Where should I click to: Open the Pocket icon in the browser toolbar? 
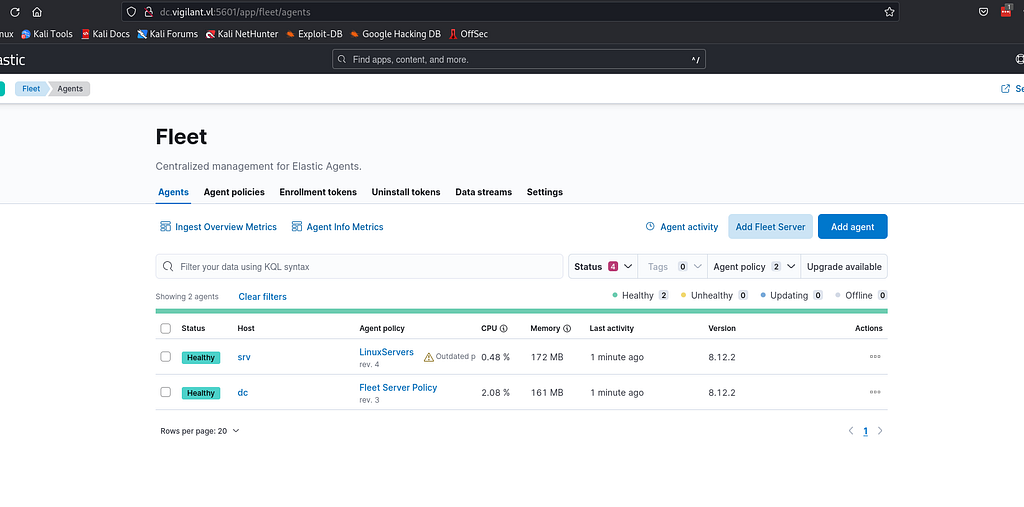[x=983, y=12]
